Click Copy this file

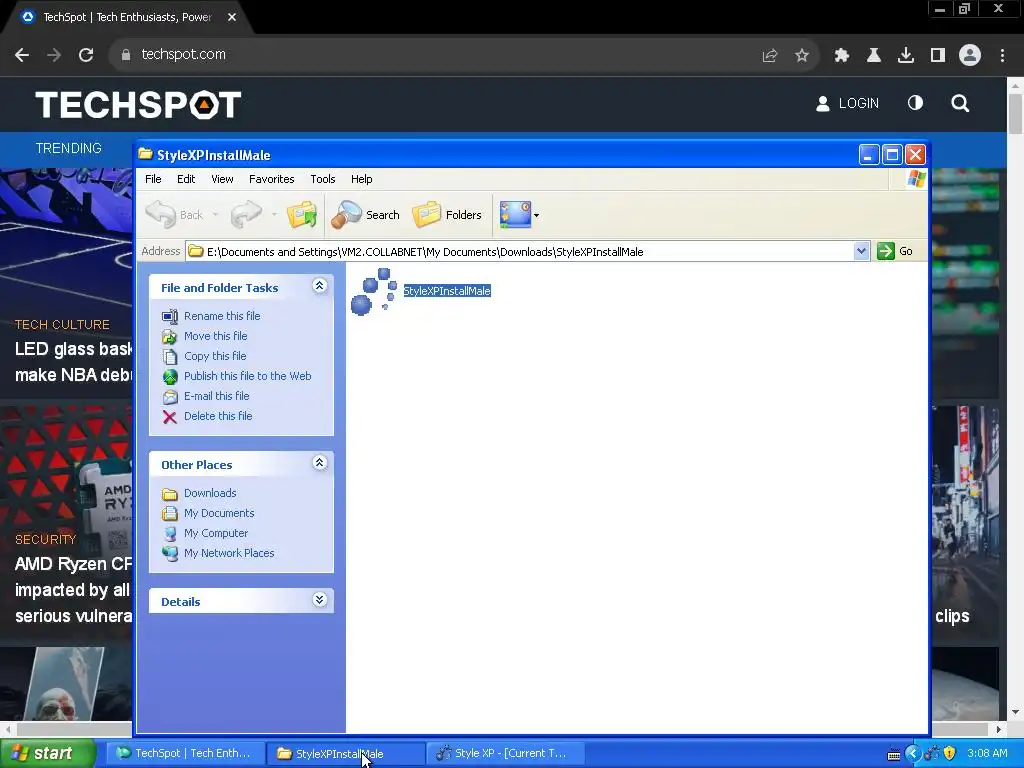[215, 356]
